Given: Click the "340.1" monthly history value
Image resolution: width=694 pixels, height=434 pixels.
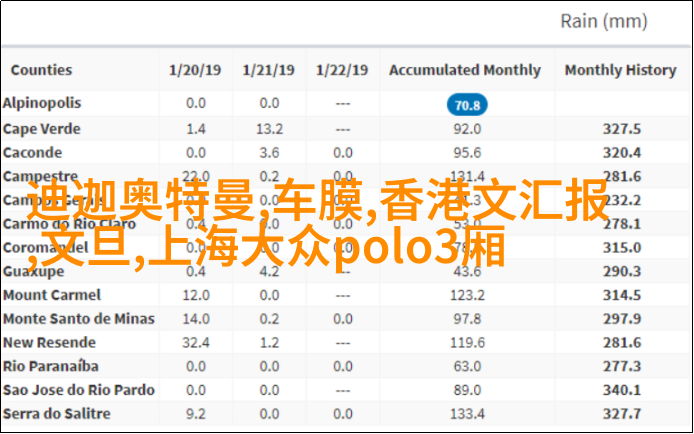Looking at the screenshot, I should click(622, 390).
